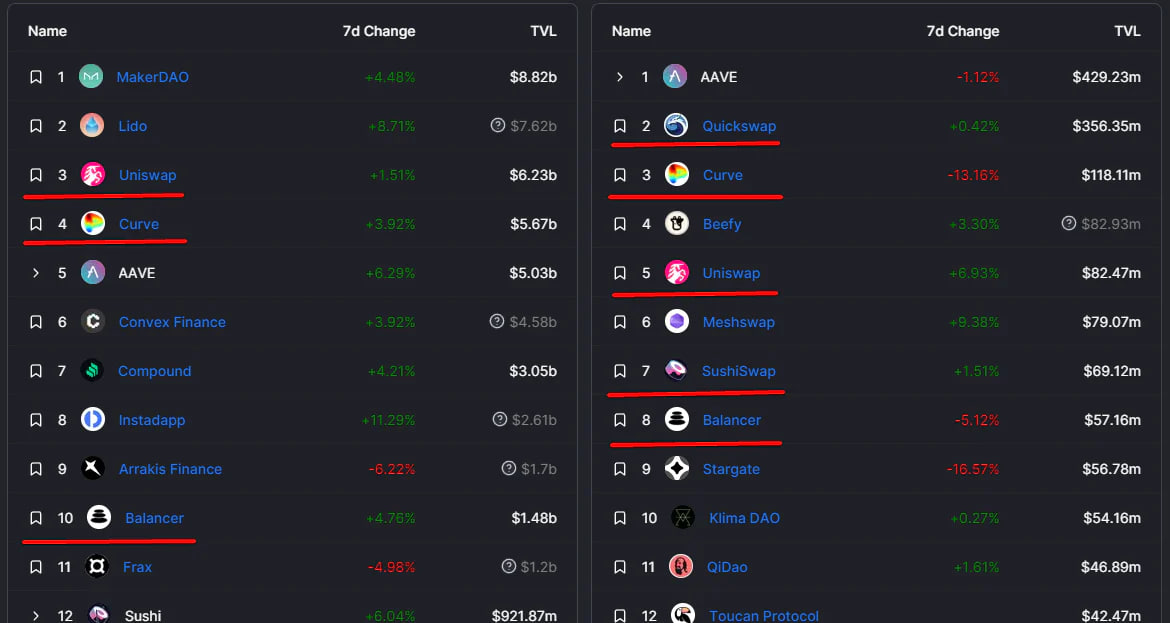Click the Beefy cow logo
Screen dimensions: 1170x623
(x=676, y=224)
